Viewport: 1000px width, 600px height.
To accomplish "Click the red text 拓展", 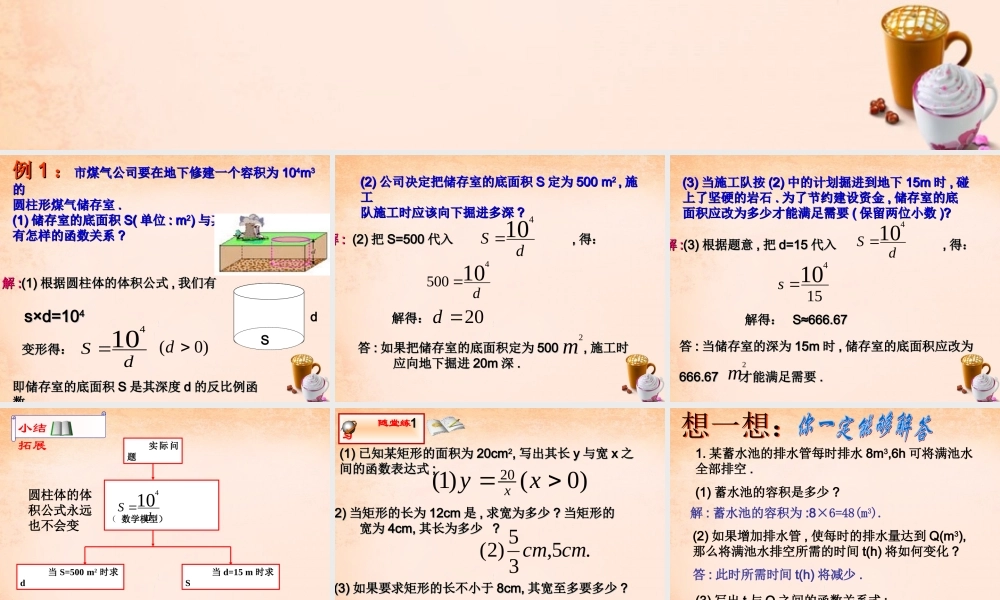I will coord(32,445).
